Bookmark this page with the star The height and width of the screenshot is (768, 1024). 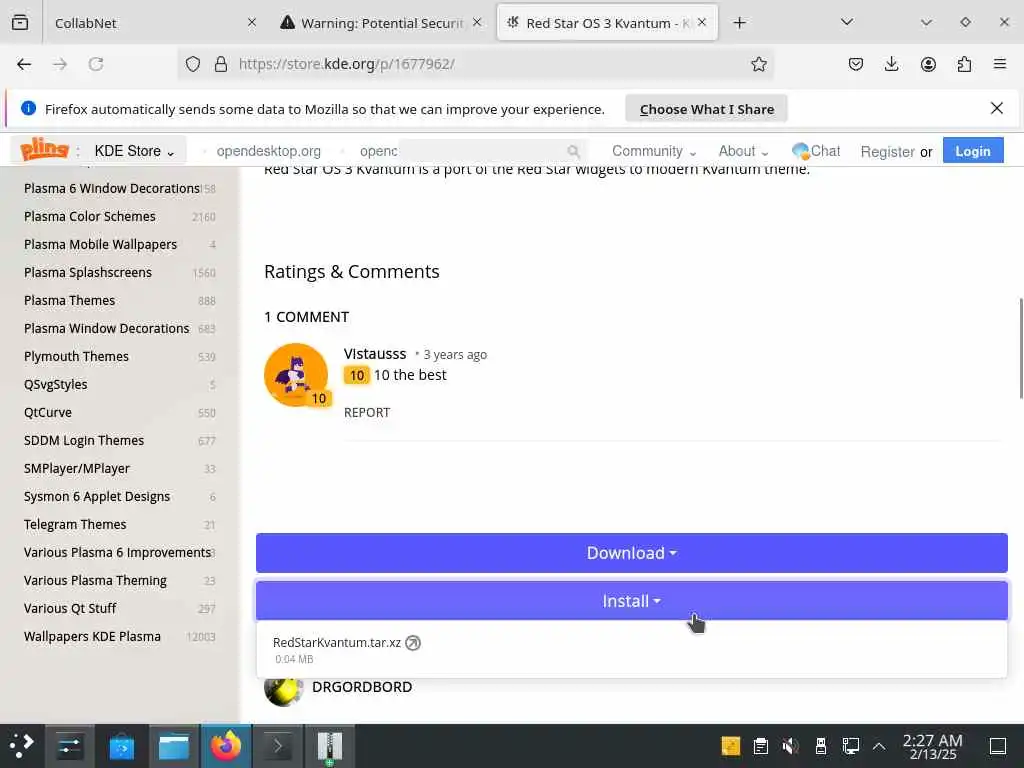pyautogui.click(x=758, y=64)
